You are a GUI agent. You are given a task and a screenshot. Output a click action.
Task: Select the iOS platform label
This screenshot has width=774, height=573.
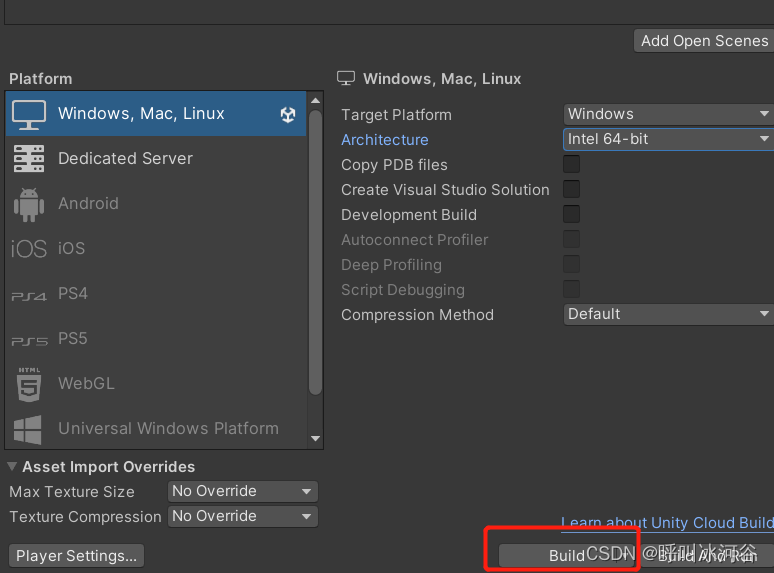72,248
